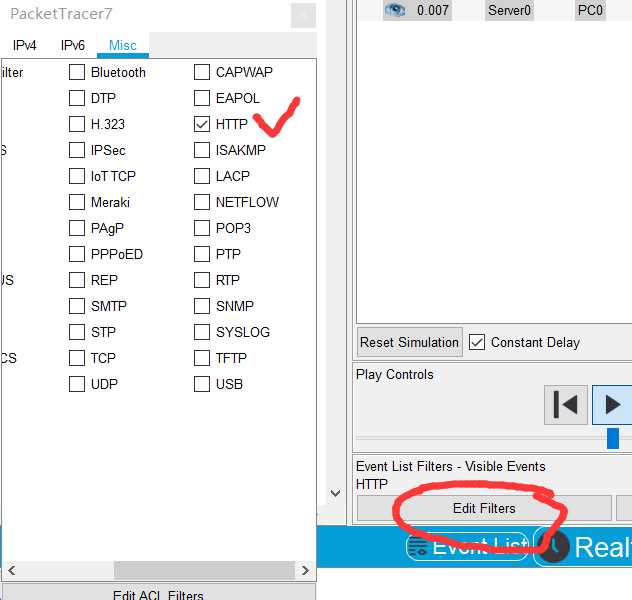Click the horizontal scrollbar thumb

[x=204, y=570]
